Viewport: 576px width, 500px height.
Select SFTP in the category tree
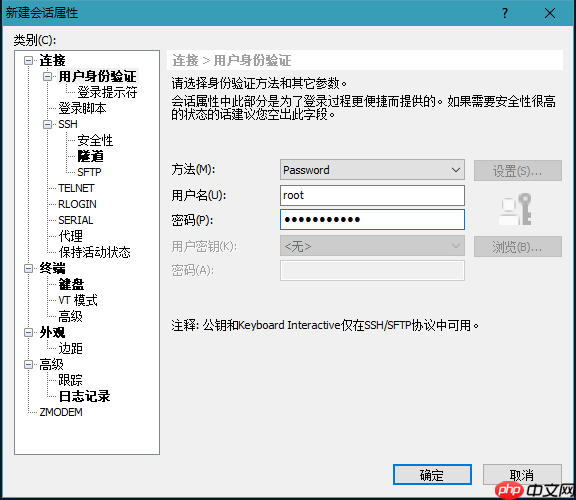pos(89,172)
